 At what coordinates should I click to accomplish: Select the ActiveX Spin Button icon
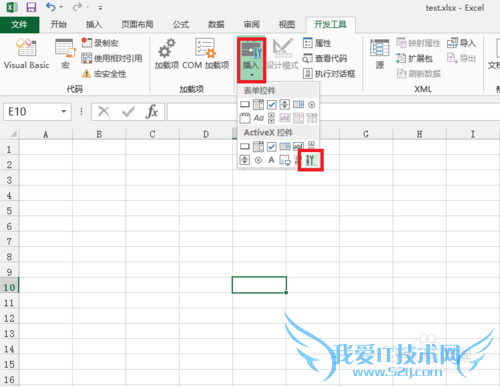pos(245,160)
